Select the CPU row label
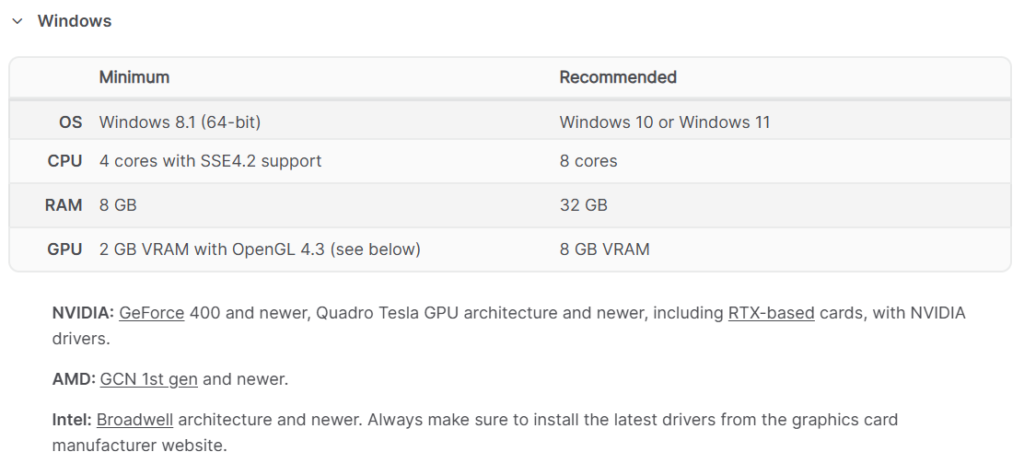 [65, 161]
